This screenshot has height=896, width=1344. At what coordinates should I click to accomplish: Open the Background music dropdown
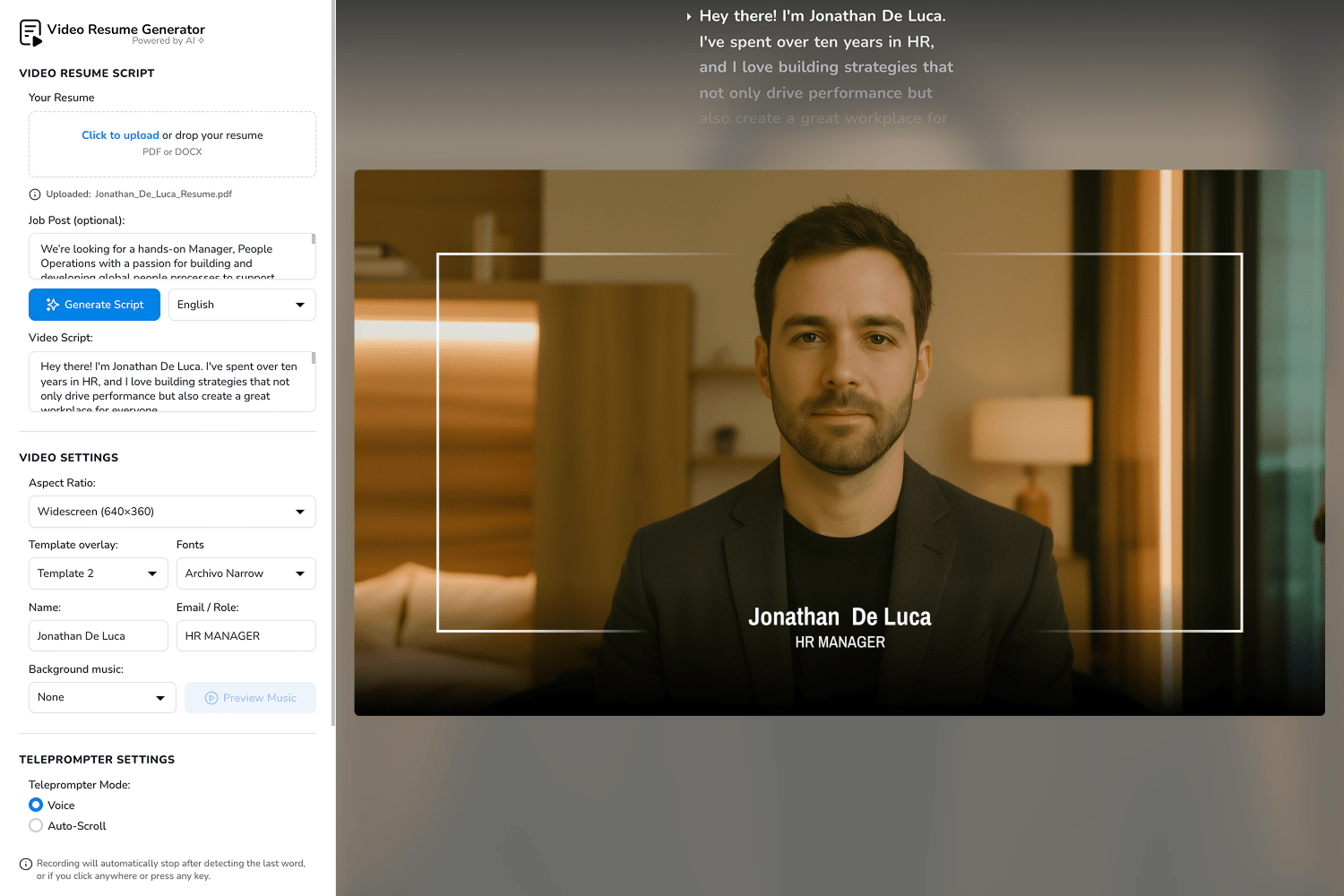tap(101, 697)
